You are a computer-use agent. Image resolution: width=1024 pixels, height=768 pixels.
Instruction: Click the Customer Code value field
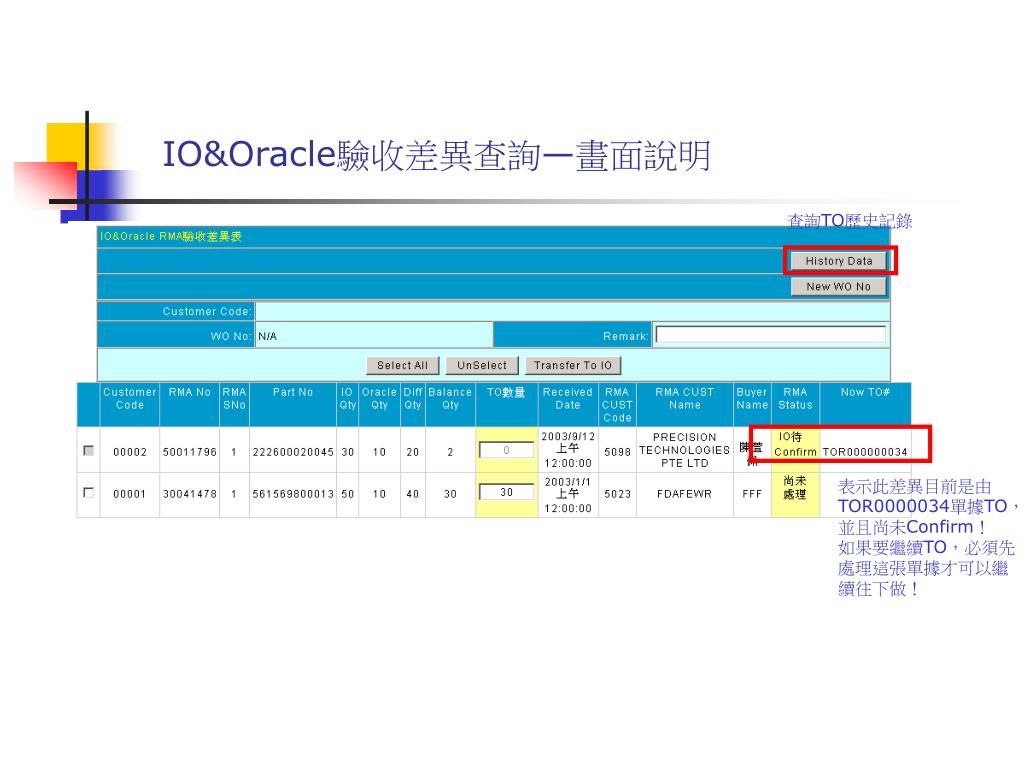tap(572, 312)
